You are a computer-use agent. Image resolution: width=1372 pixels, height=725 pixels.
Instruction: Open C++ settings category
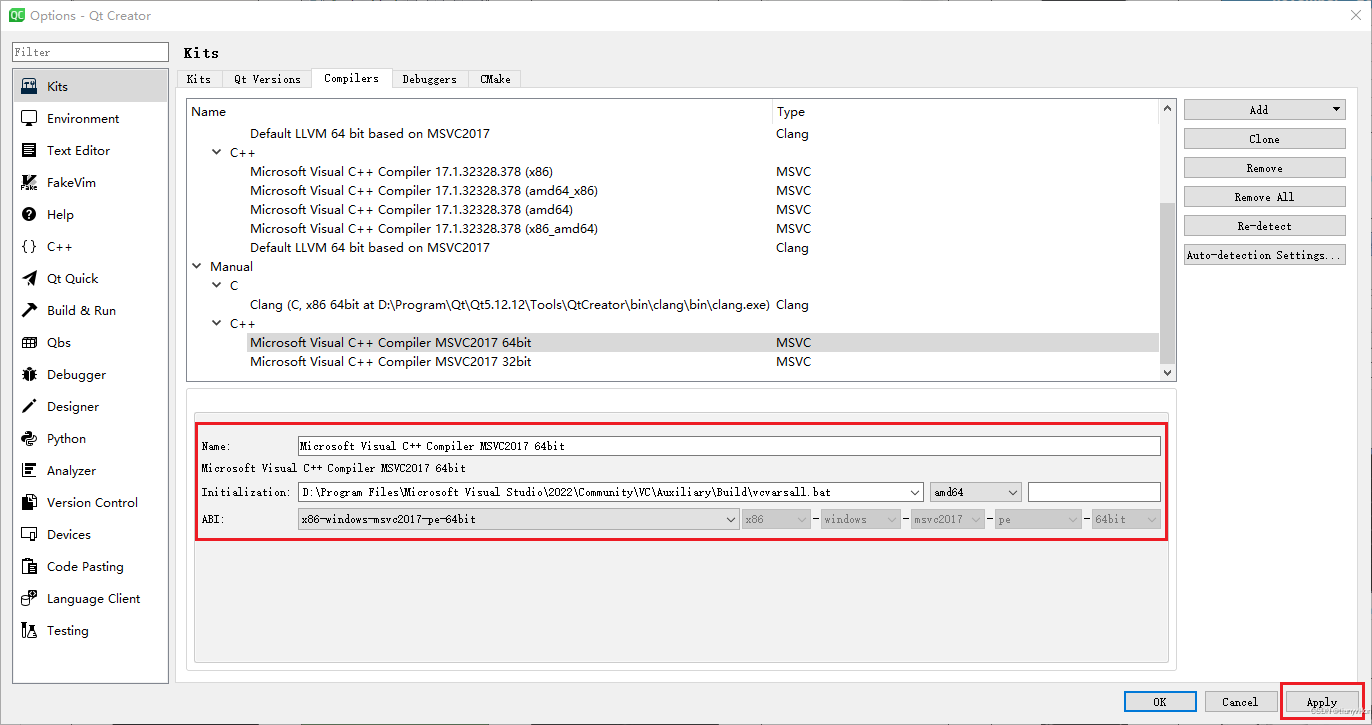90,246
